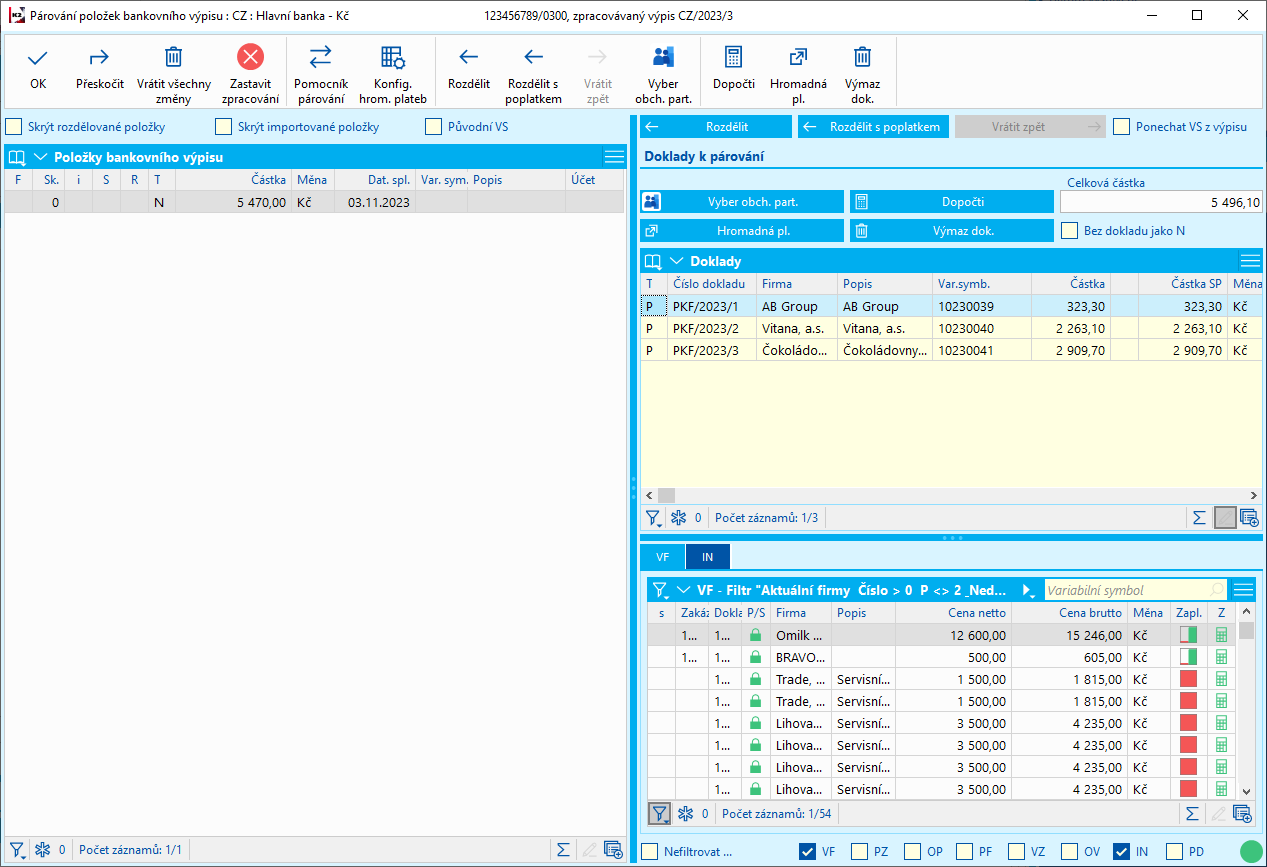Click the OK checkmark toolbar icon

[x=38, y=58]
